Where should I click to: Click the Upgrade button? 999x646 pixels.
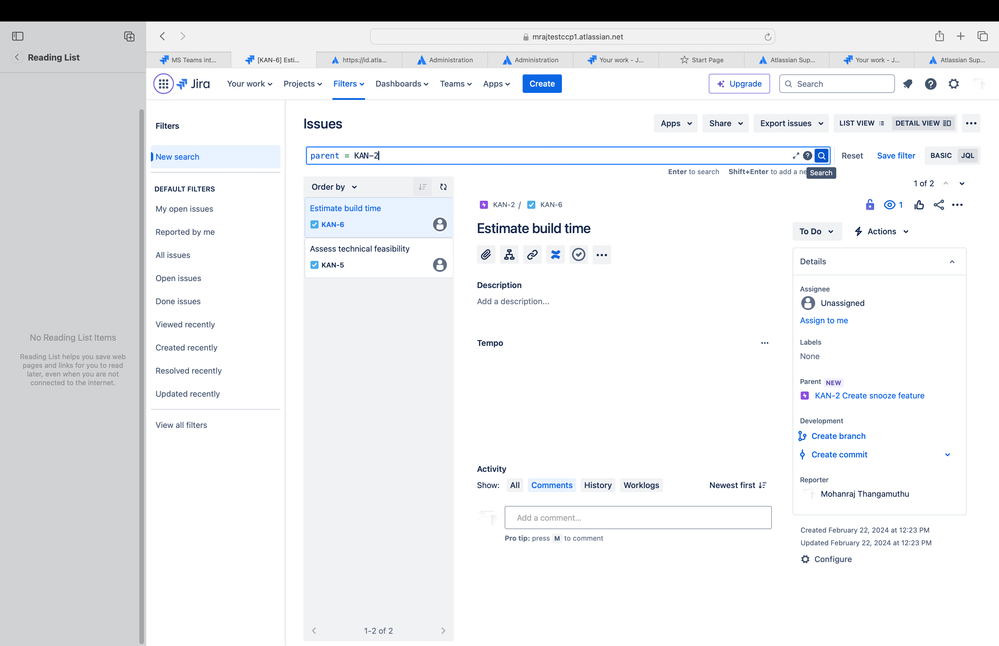tap(739, 83)
